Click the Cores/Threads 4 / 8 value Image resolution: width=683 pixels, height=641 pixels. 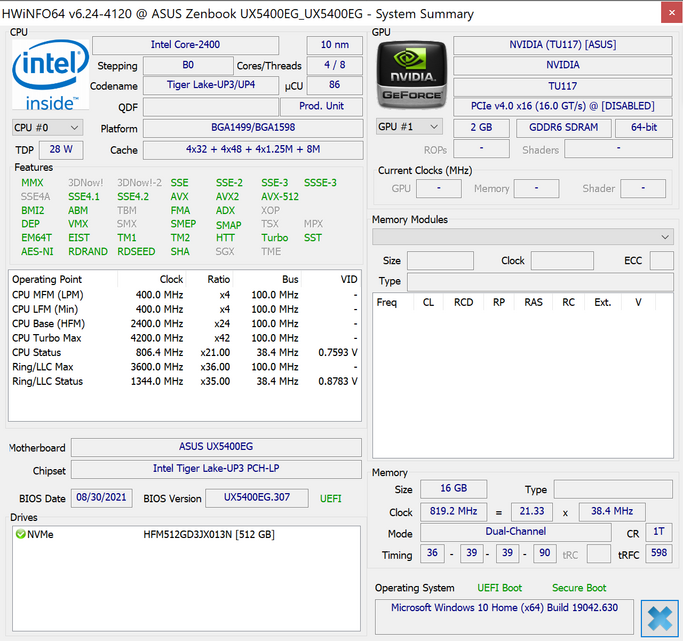coord(335,65)
